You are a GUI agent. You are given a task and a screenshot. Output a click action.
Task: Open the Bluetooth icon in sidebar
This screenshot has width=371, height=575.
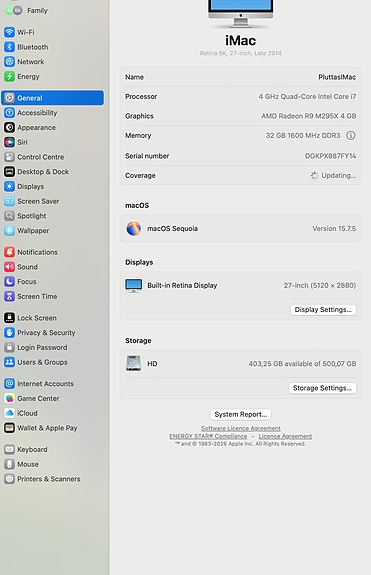click(x=10, y=47)
